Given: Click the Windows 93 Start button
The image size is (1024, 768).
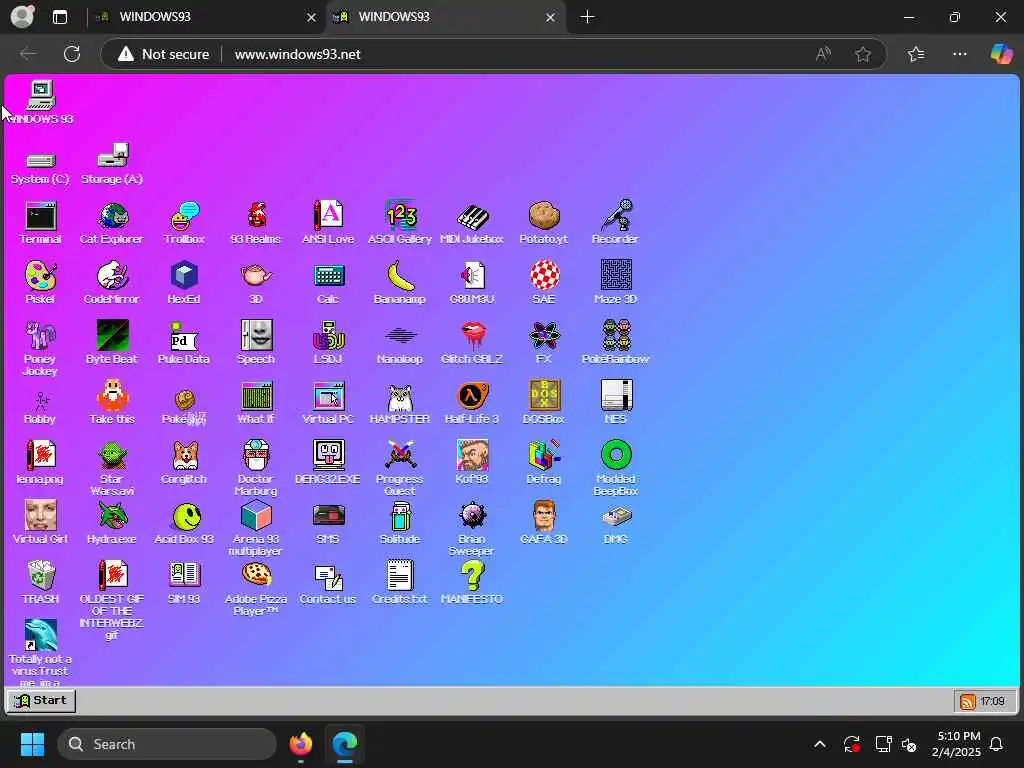Looking at the screenshot, I should (x=41, y=701).
